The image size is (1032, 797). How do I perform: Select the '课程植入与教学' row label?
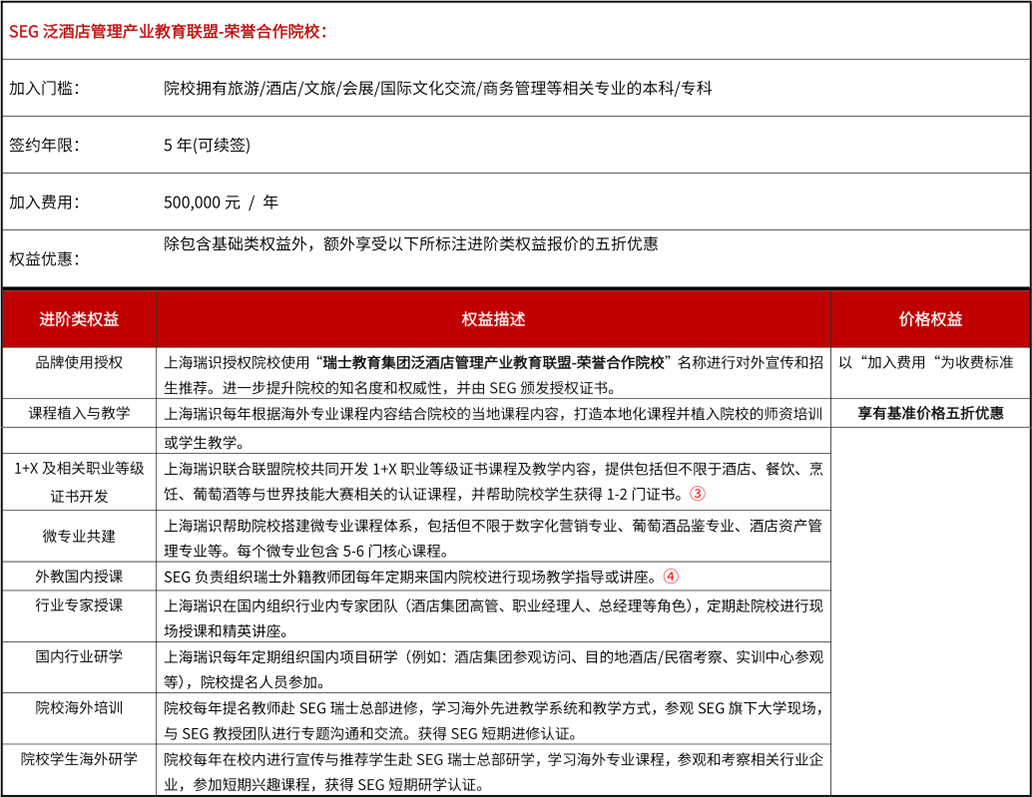[79, 413]
